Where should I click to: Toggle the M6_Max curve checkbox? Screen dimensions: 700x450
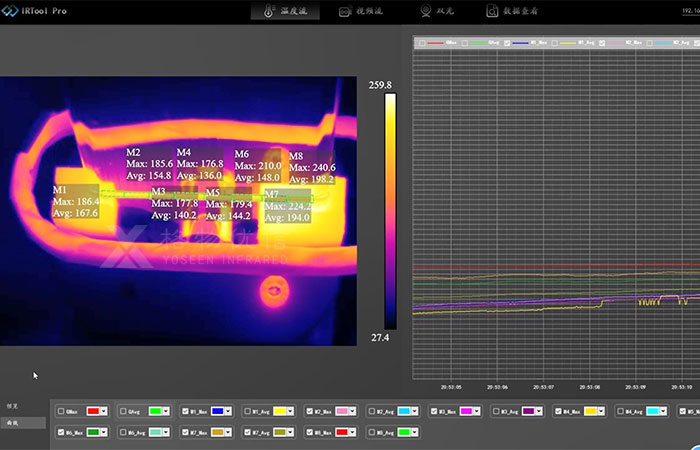coord(62,433)
